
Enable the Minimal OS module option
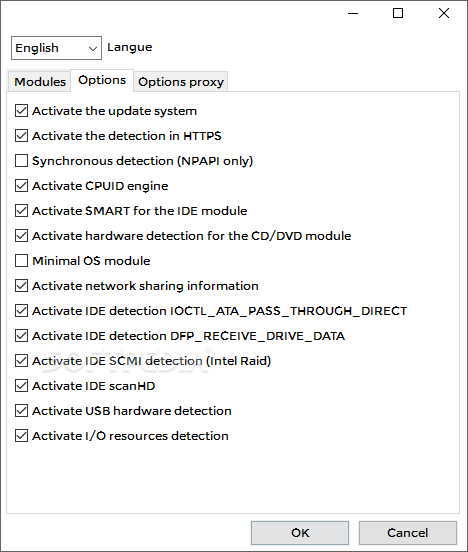pyautogui.click(x=21, y=261)
